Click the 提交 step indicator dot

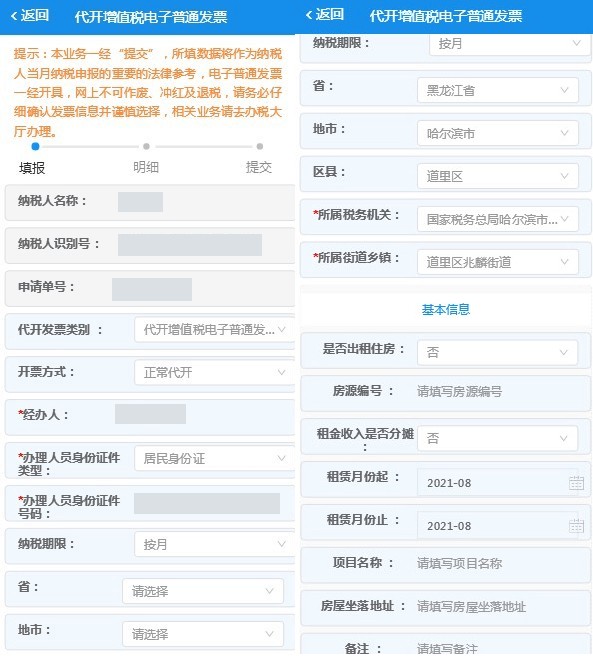click(x=260, y=146)
